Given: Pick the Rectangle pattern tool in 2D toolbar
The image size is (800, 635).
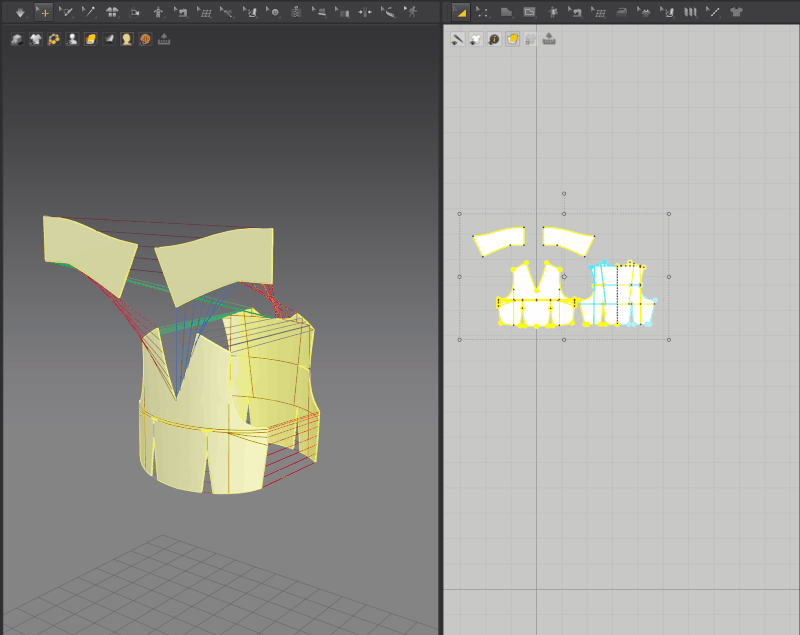Looking at the screenshot, I should (x=529, y=12).
